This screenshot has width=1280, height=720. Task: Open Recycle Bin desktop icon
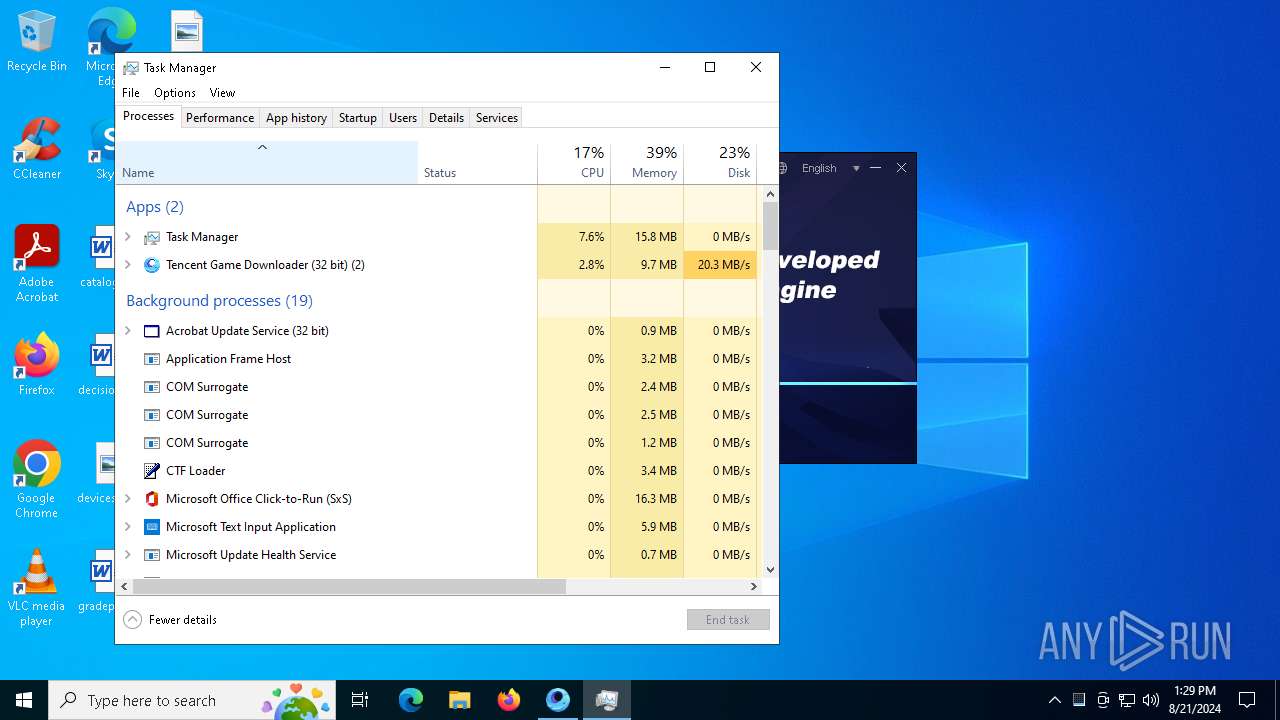tap(36, 41)
